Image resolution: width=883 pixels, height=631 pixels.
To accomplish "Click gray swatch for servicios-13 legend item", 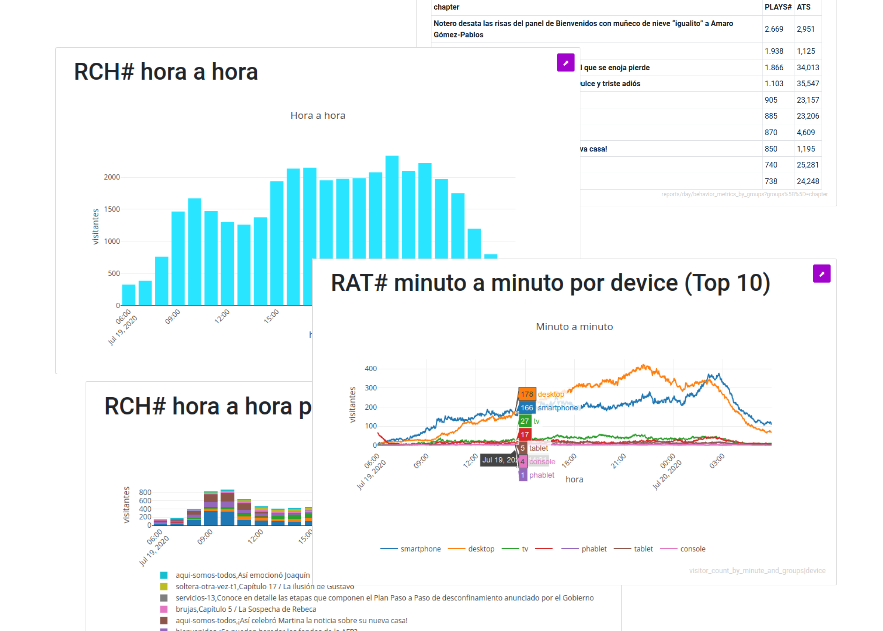I will point(164,598).
